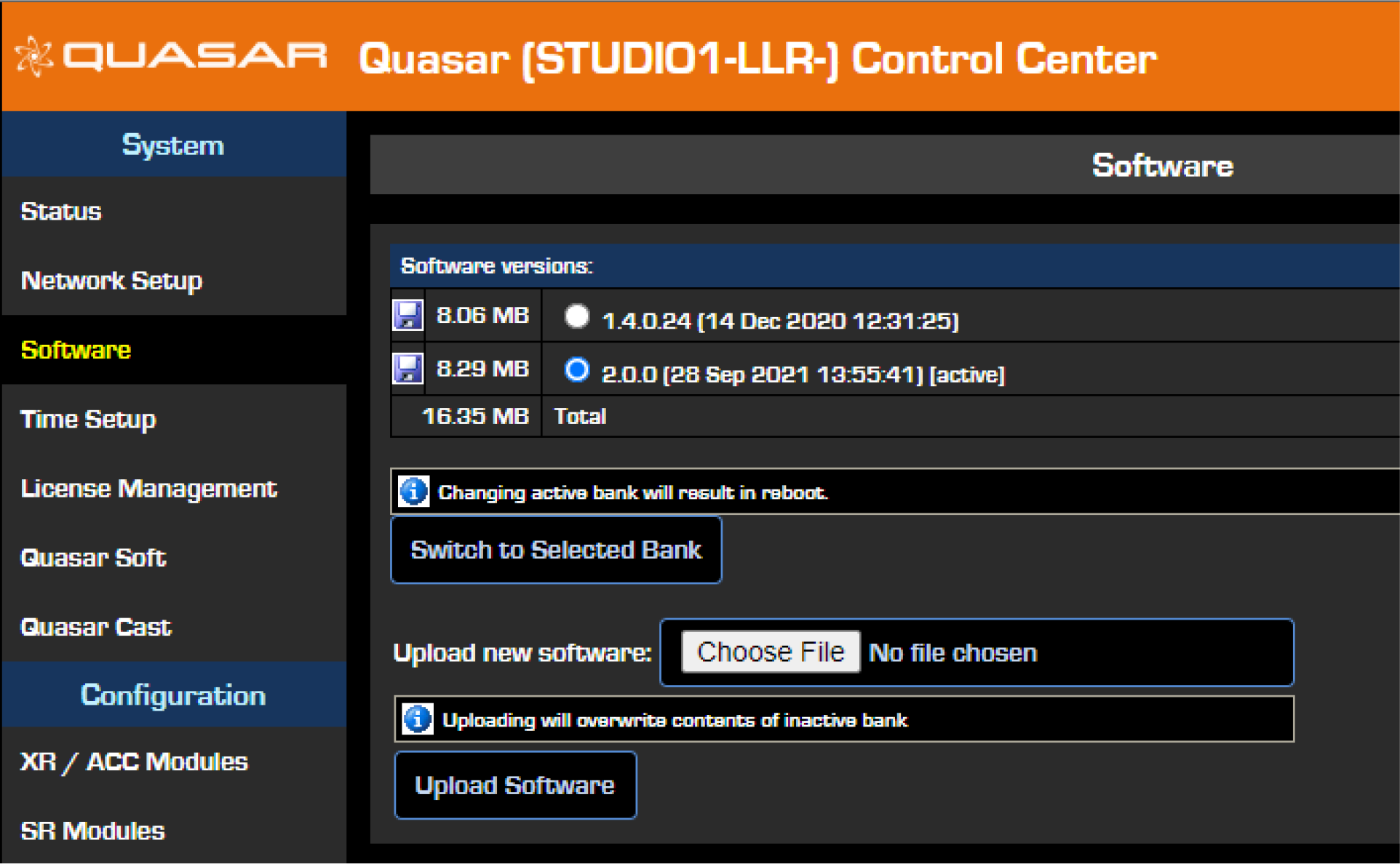Open the Software sidebar item
This screenshot has width=1400, height=864.
point(174,350)
